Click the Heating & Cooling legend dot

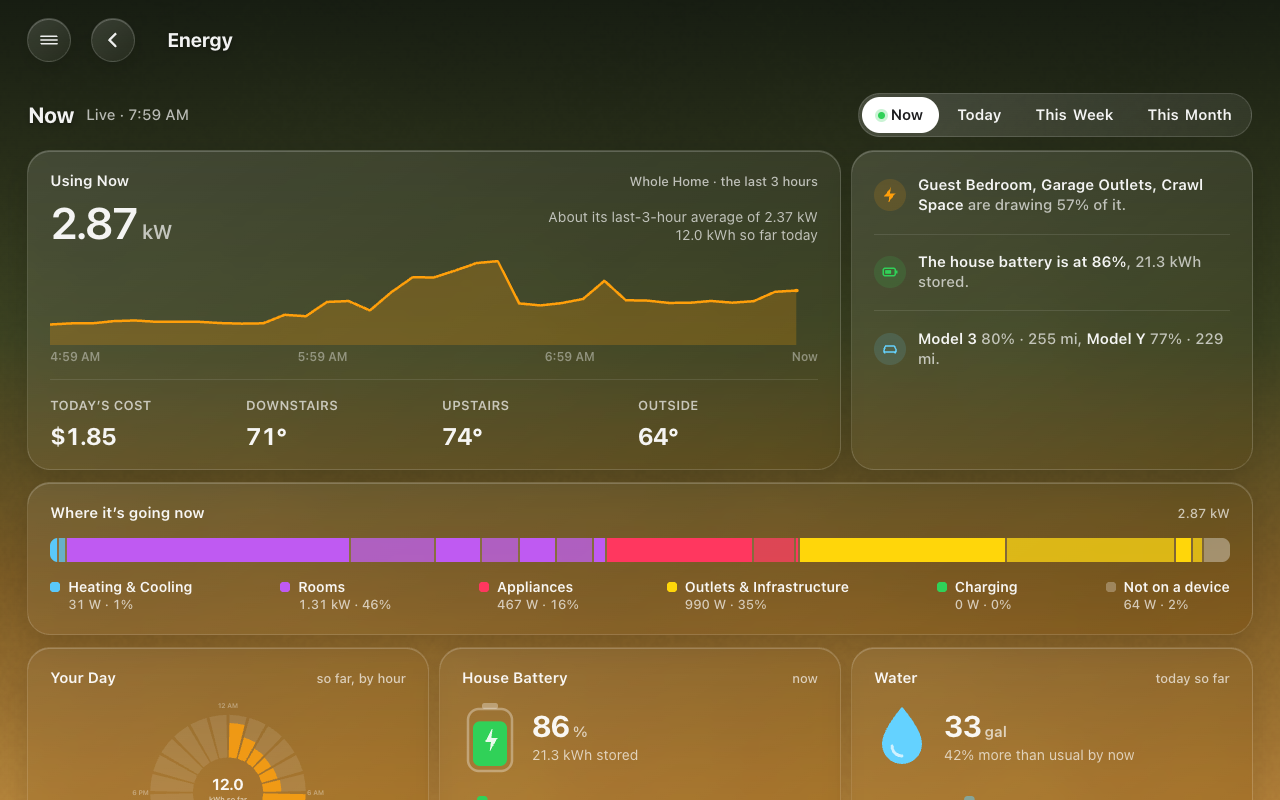coord(55,587)
